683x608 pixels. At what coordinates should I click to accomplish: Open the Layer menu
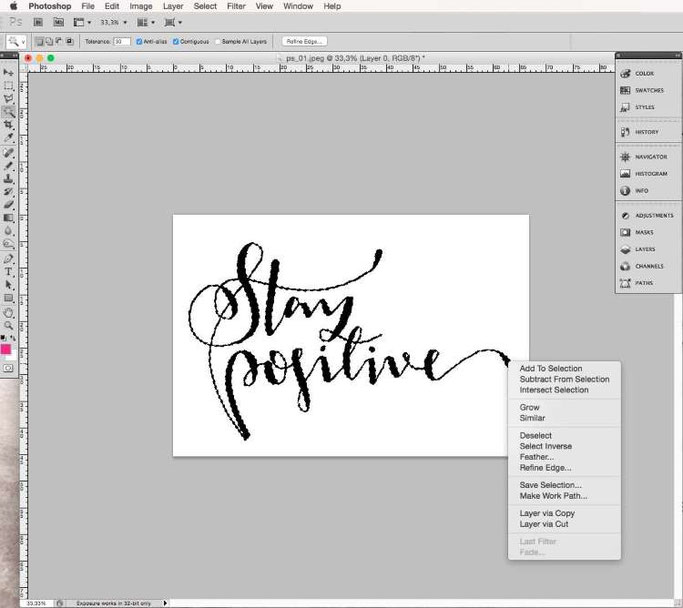tap(173, 6)
